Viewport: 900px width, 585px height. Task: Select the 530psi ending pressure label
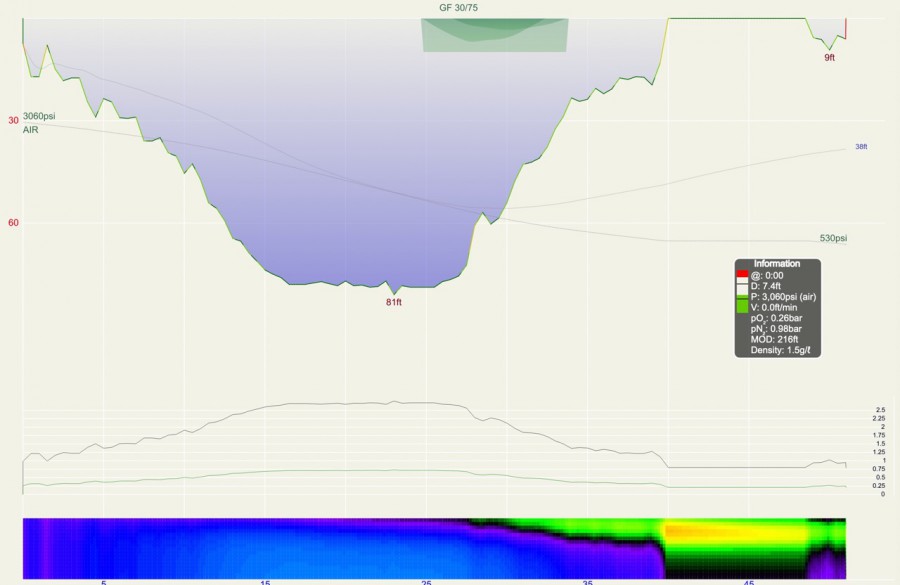[833, 238]
